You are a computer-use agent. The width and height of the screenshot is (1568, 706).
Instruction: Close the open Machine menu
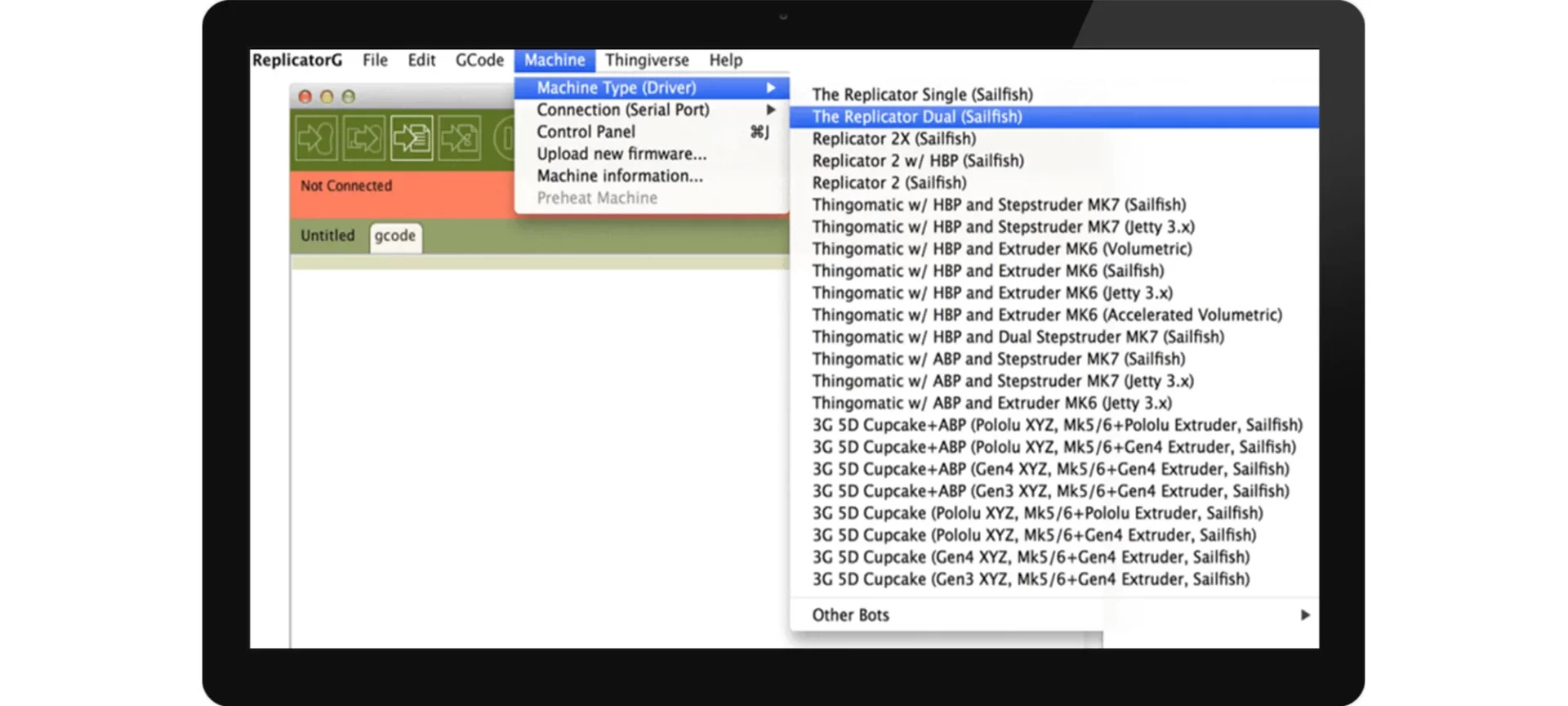555,60
